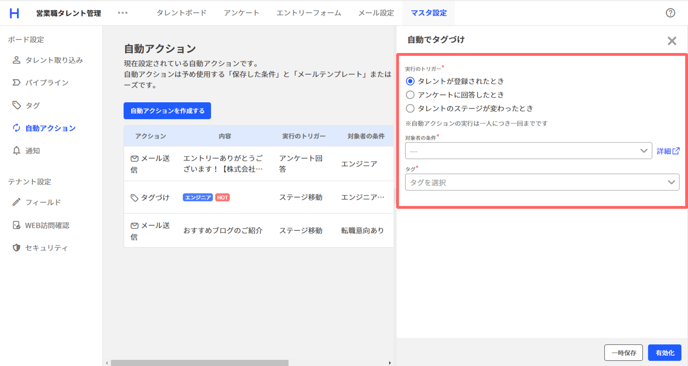The image size is (688, 366).
Task: Select タレントが登録されたとき radio option
Action: click(x=410, y=81)
